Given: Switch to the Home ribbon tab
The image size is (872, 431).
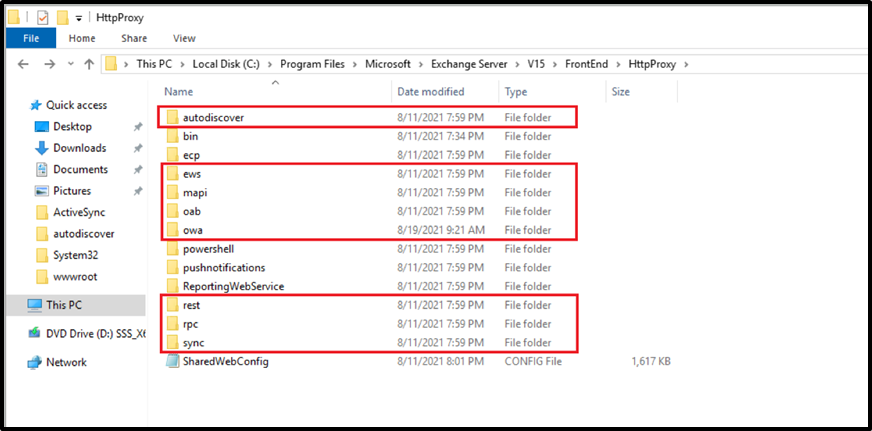Looking at the screenshot, I should click(x=82, y=38).
